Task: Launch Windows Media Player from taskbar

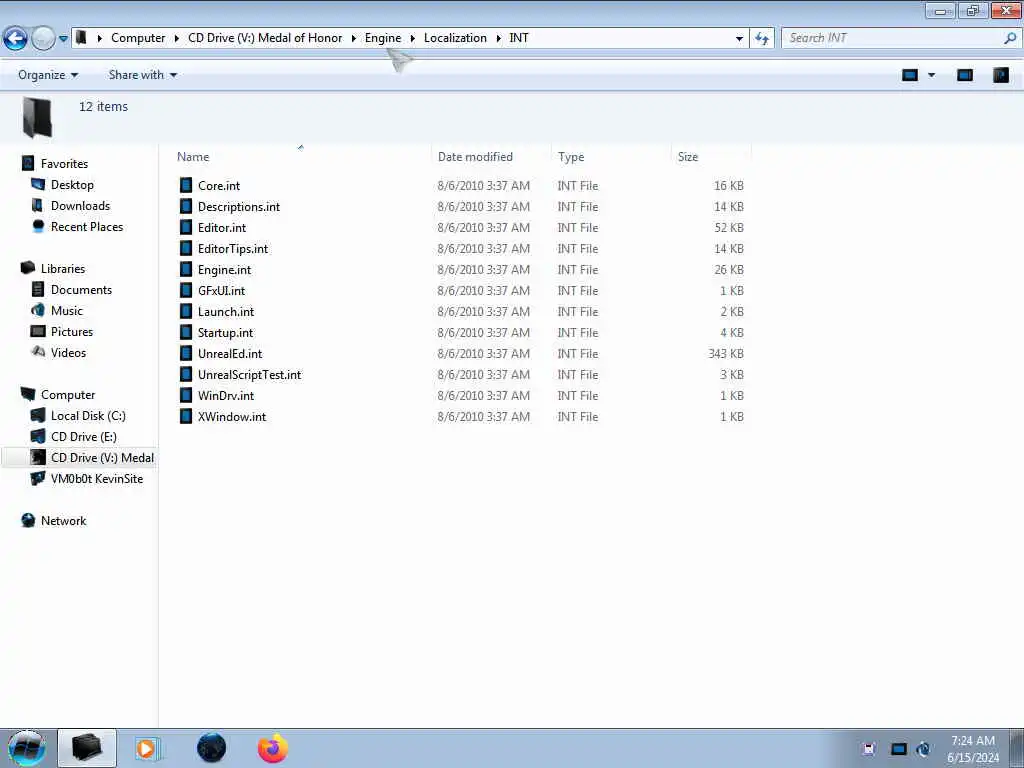Action: [x=148, y=748]
